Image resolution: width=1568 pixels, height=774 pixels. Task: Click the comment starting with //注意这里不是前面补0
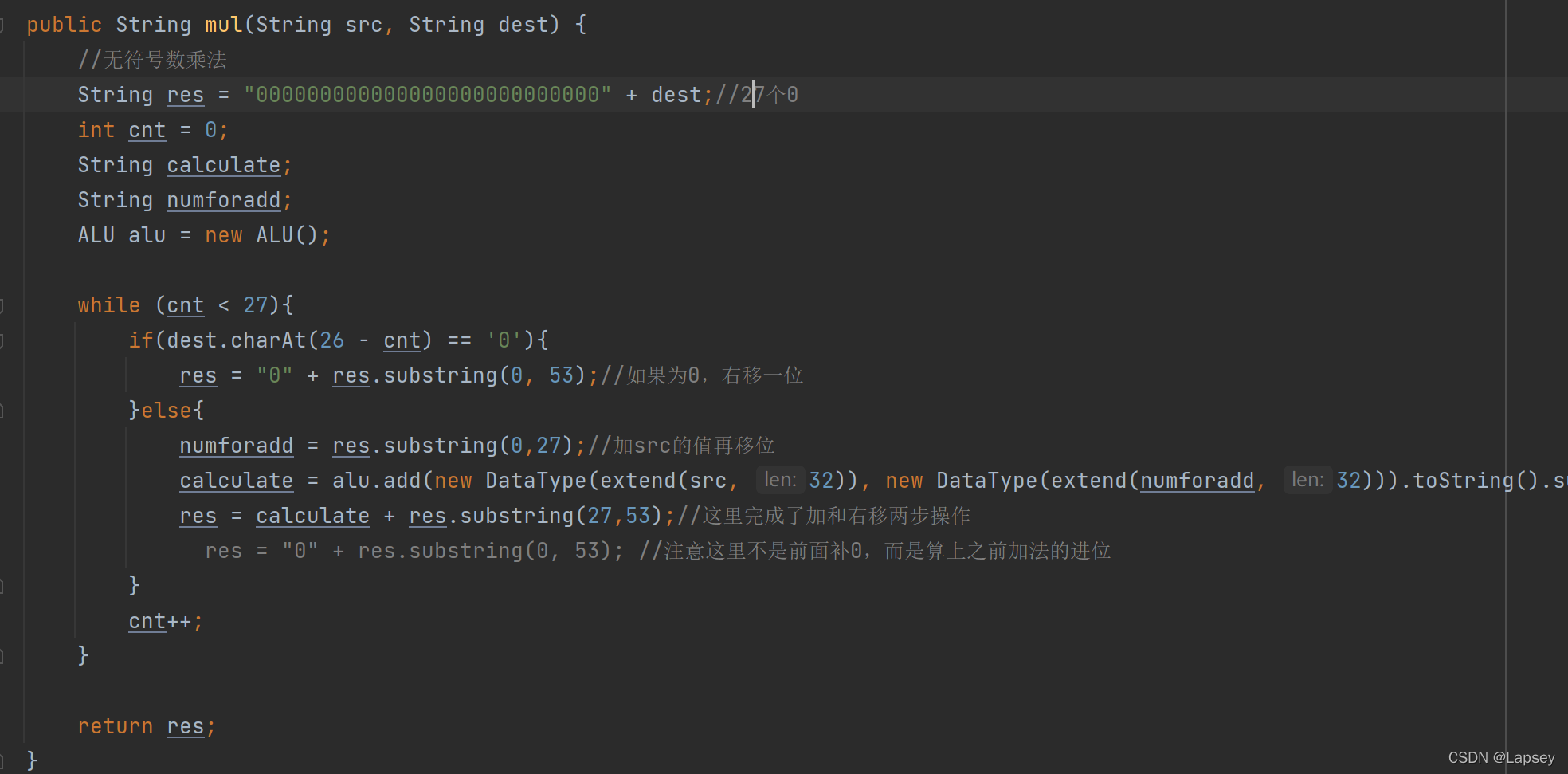[875, 551]
